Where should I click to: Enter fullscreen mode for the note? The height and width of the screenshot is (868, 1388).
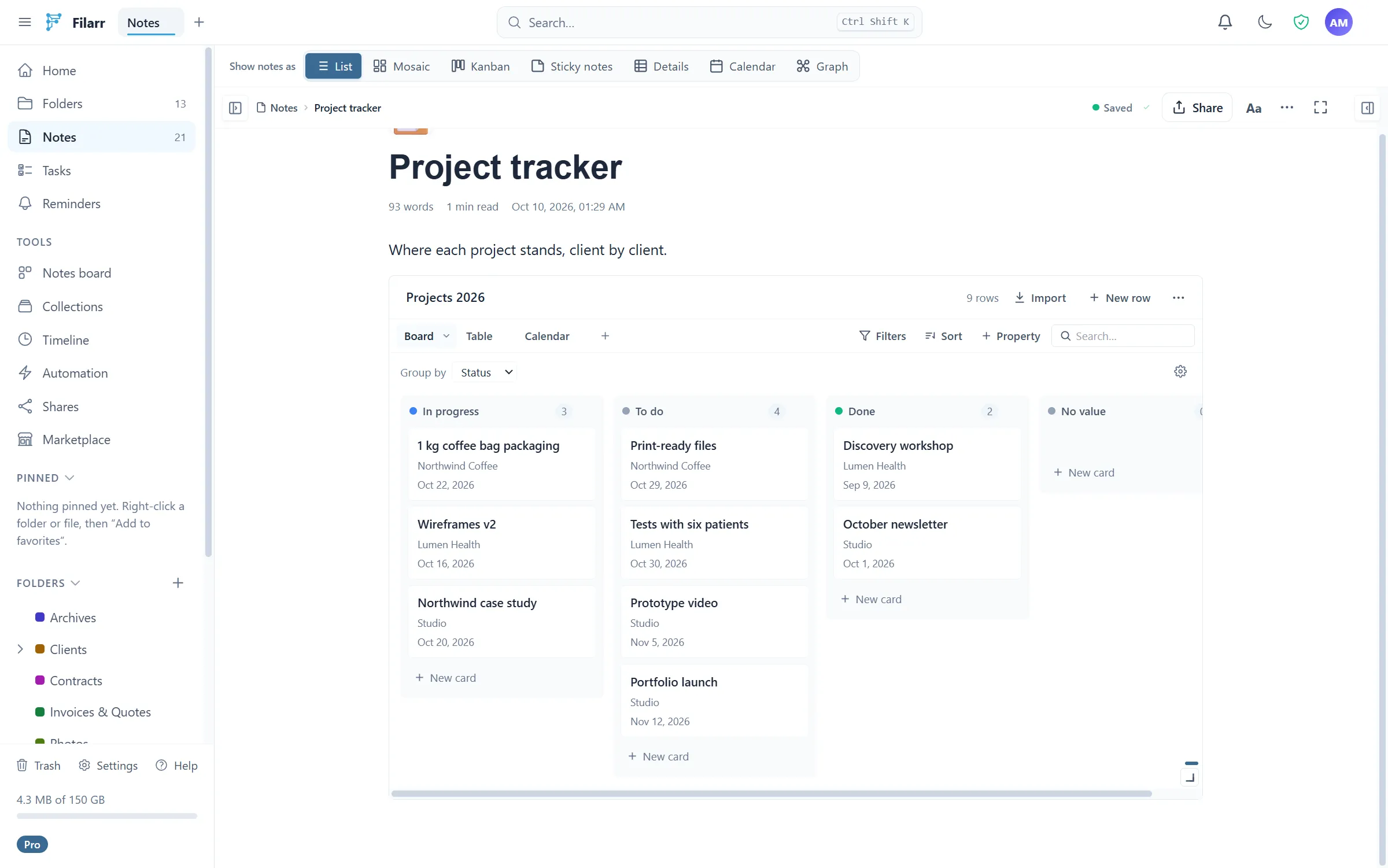[1320, 108]
